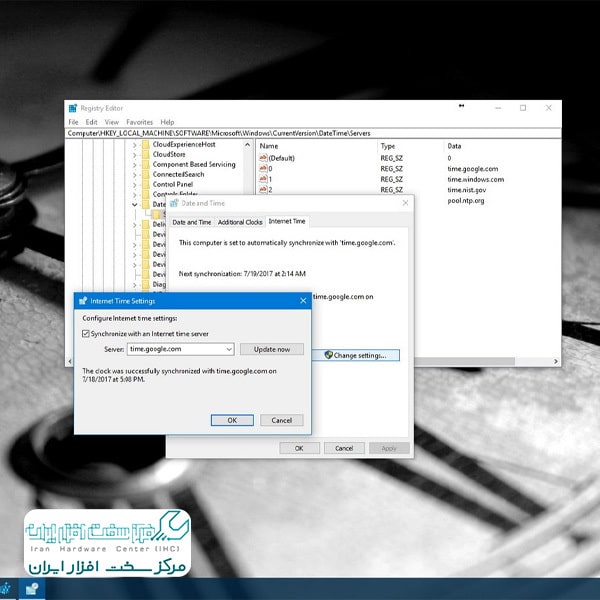Click Apply in the Date and Time dialog
The height and width of the screenshot is (600, 600).
389,448
